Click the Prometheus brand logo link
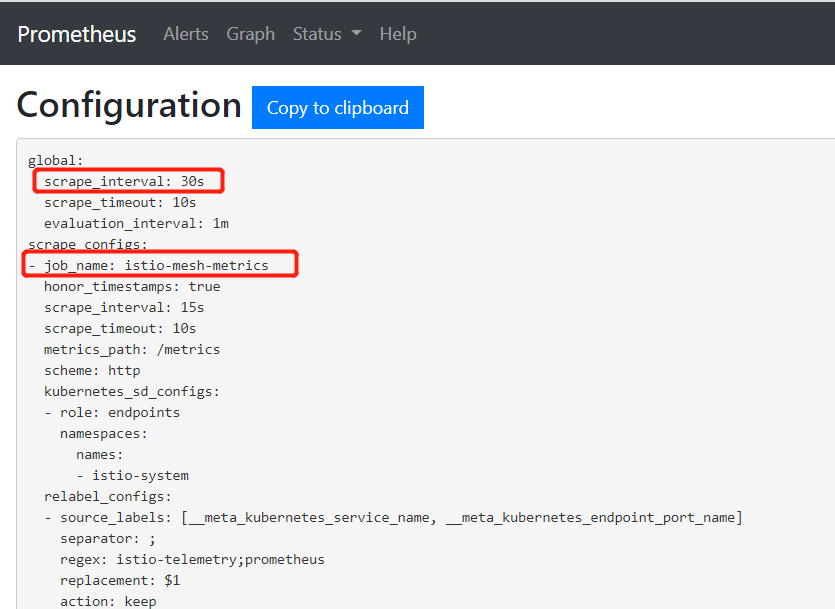This screenshot has height=609, width=835. (x=76, y=34)
